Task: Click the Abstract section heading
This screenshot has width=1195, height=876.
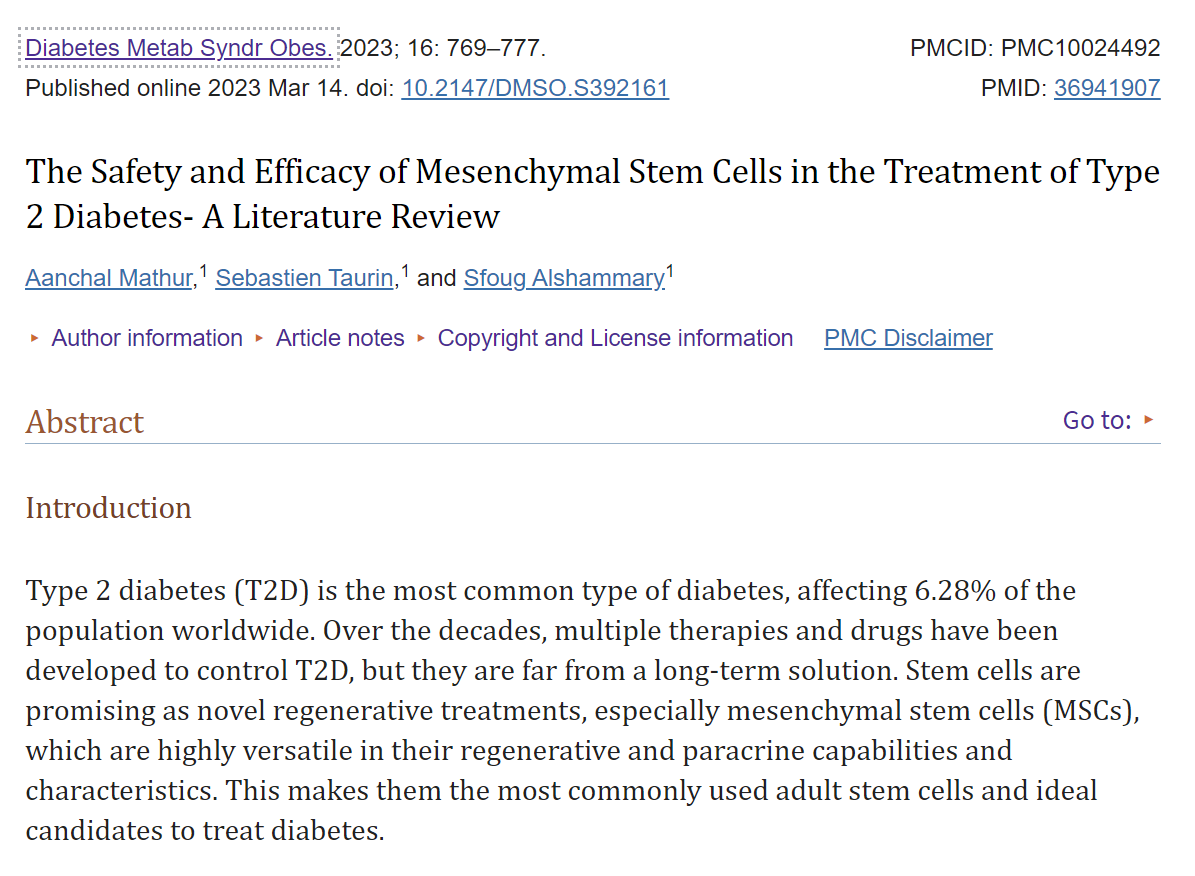Action: (85, 422)
